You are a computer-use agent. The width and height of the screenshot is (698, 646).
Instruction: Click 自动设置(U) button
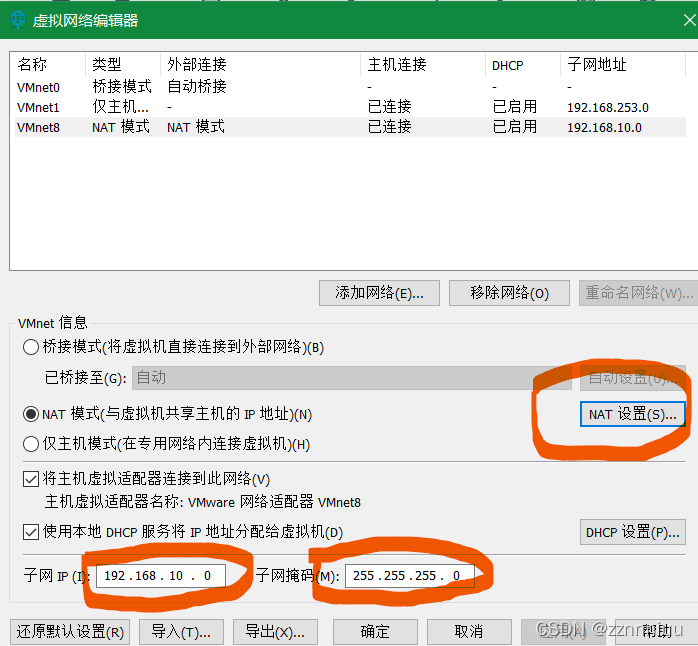[633, 378]
